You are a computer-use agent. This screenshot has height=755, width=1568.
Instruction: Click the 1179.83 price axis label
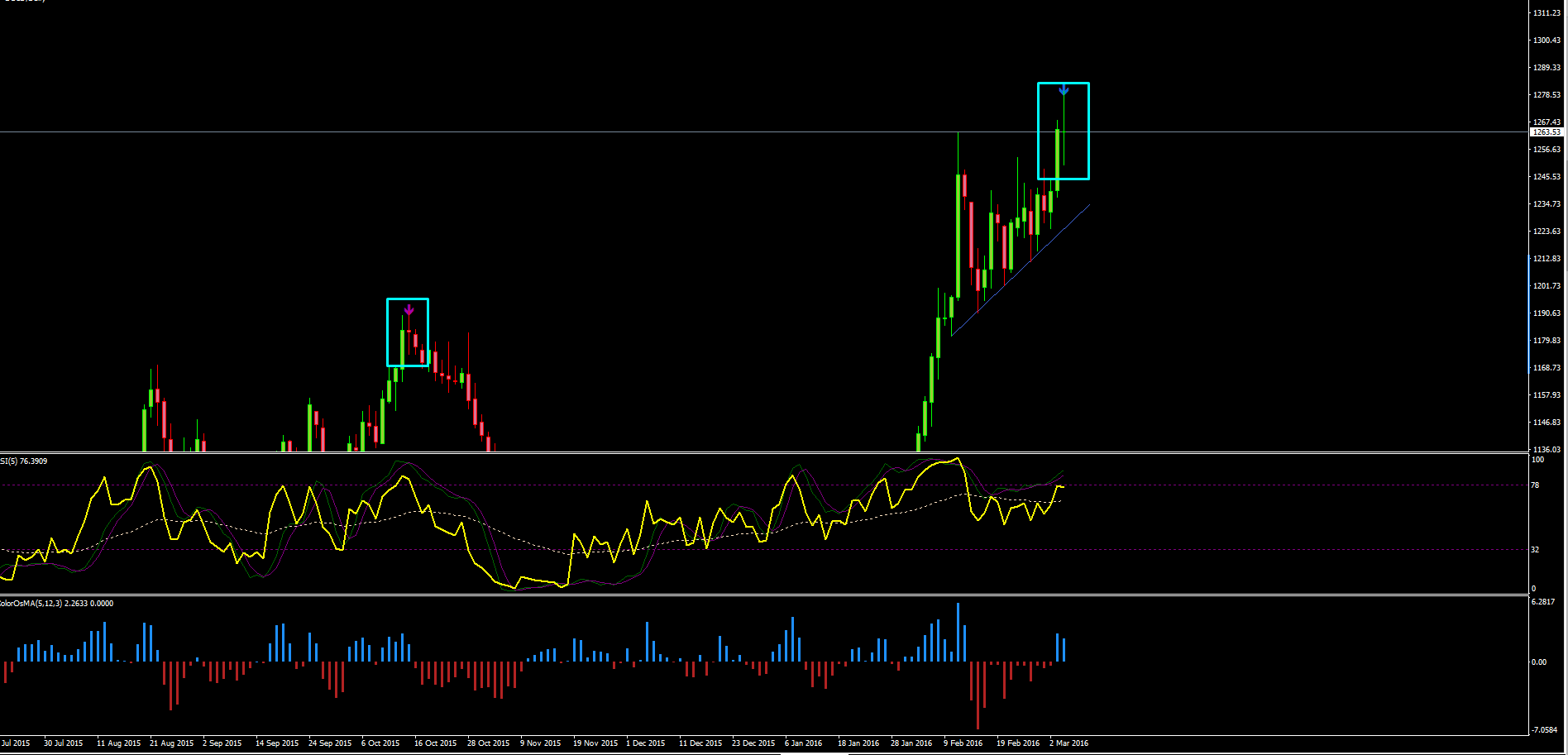[x=1546, y=341]
